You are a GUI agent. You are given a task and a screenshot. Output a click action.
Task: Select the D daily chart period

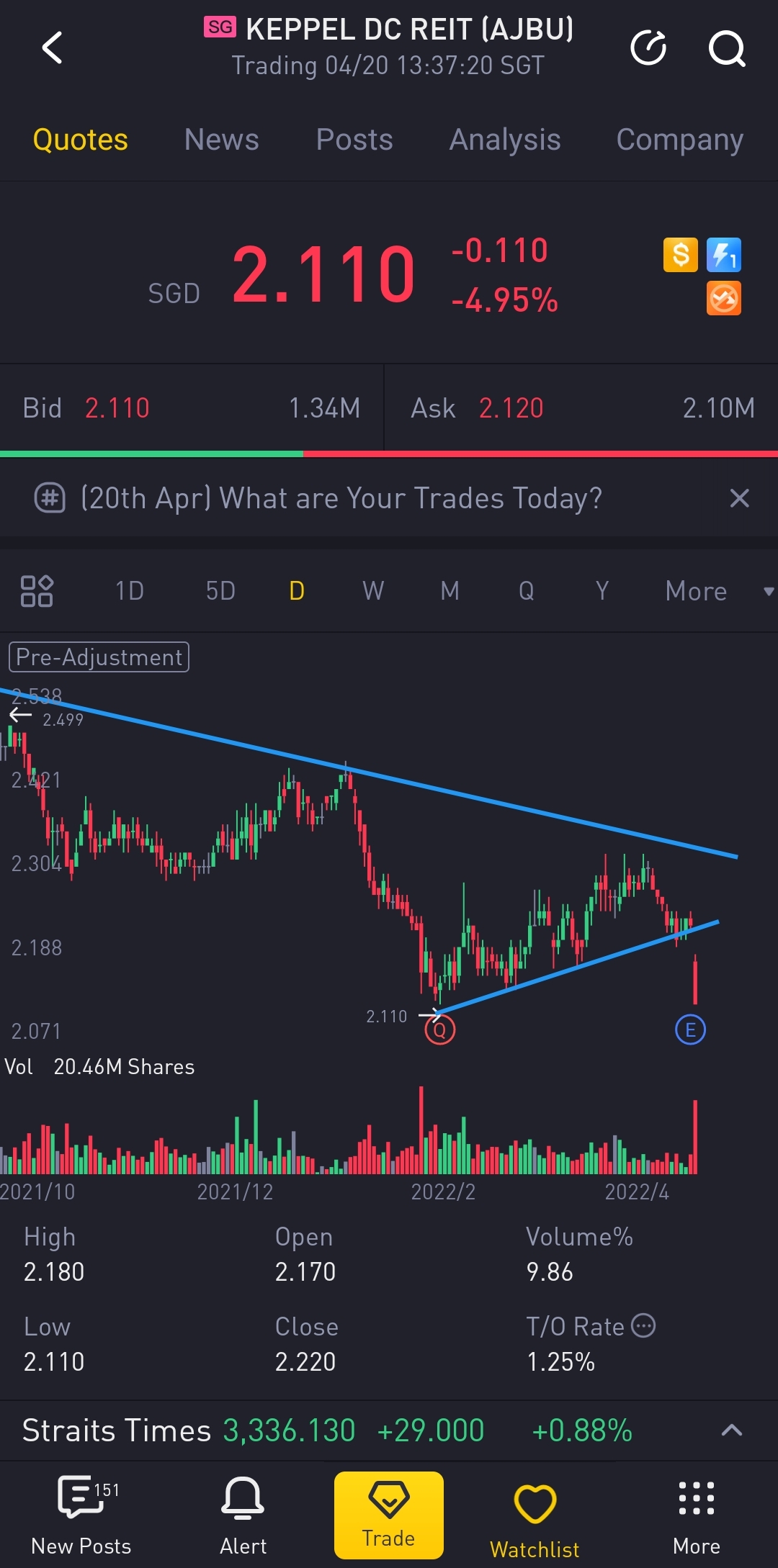[297, 591]
